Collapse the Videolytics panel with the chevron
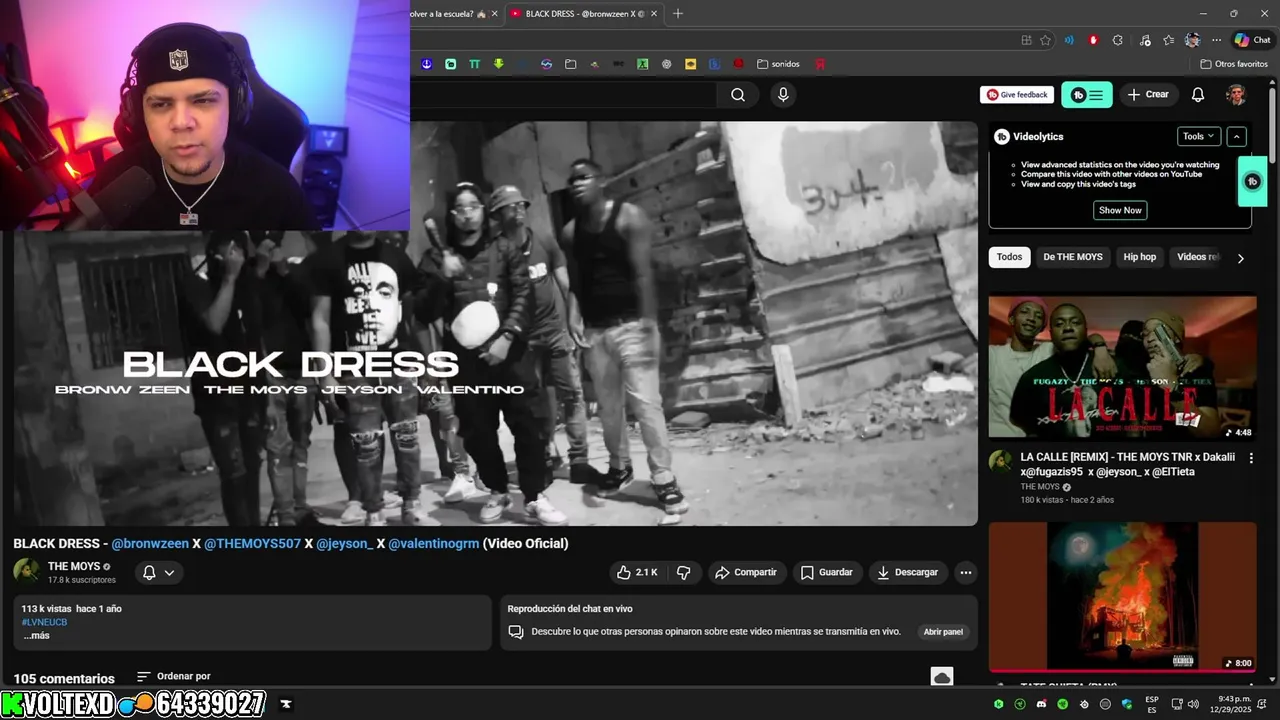Viewport: 1280px width, 720px height. tap(1237, 137)
